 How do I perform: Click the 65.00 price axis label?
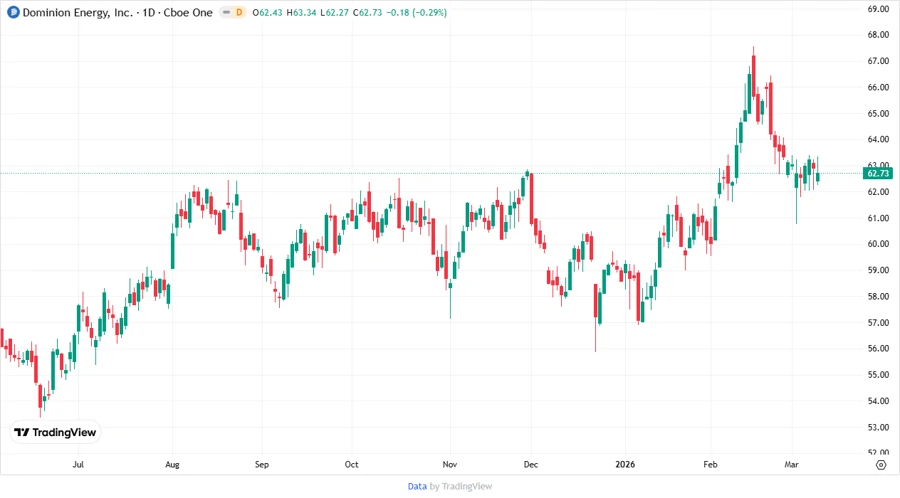(878, 114)
